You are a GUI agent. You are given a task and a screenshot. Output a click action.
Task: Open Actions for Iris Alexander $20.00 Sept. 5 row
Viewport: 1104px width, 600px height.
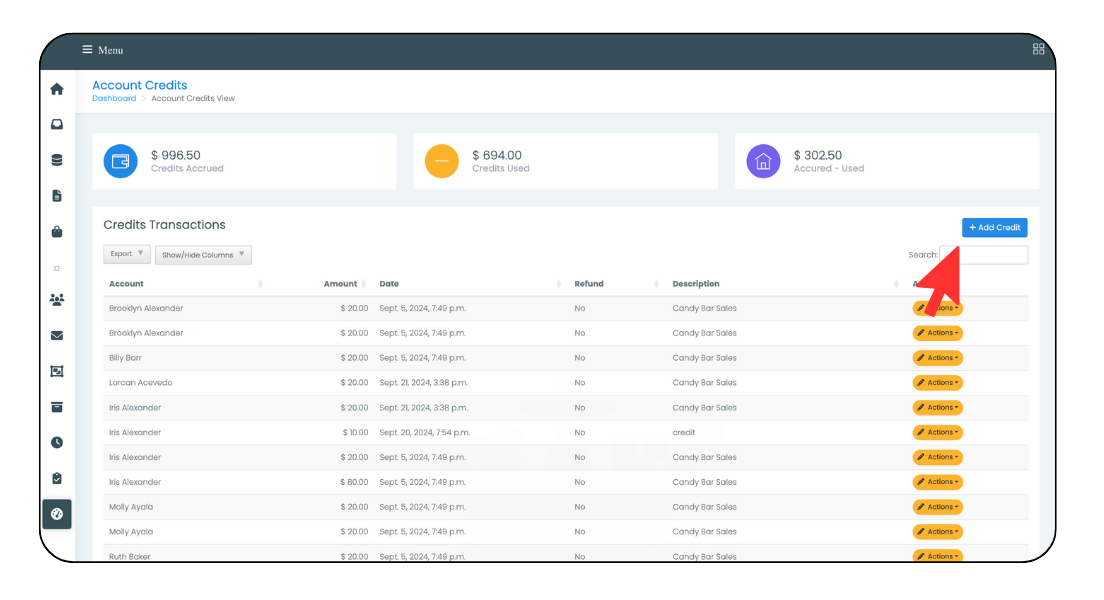tap(937, 457)
